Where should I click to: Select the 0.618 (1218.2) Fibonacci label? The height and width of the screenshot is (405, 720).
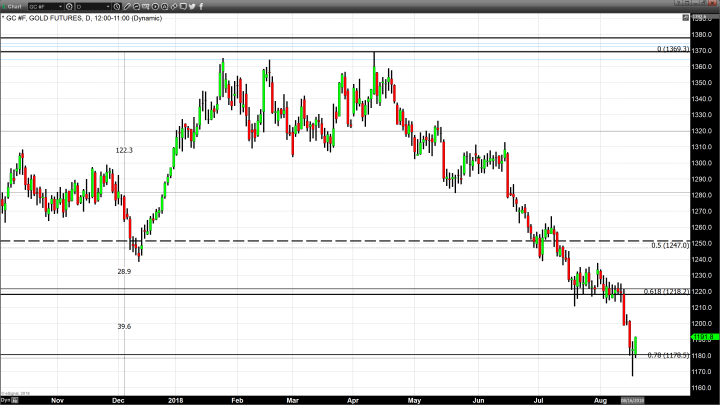(666, 292)
